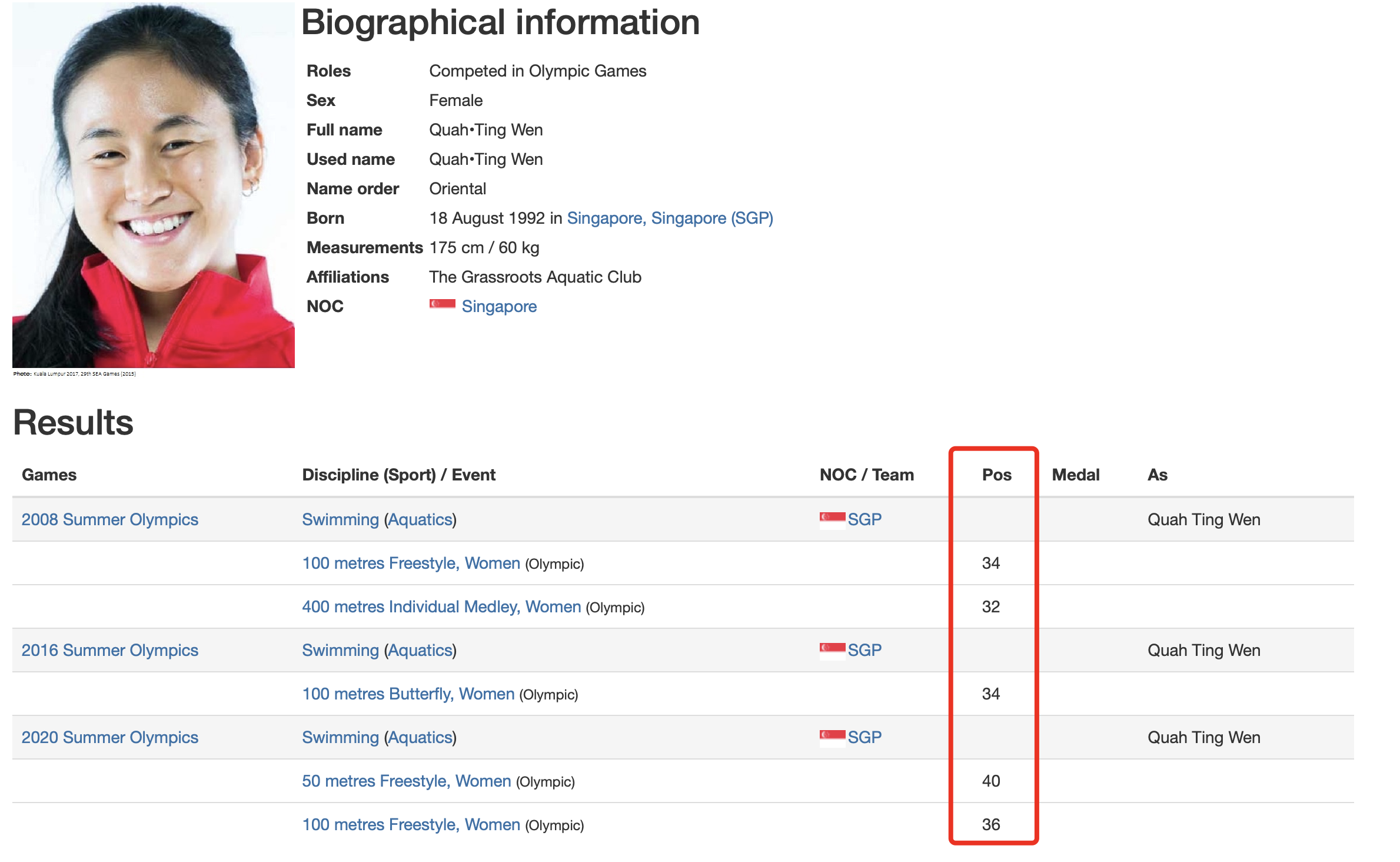
Task: Open the Singapore NOC link
Action: (498, 307)
